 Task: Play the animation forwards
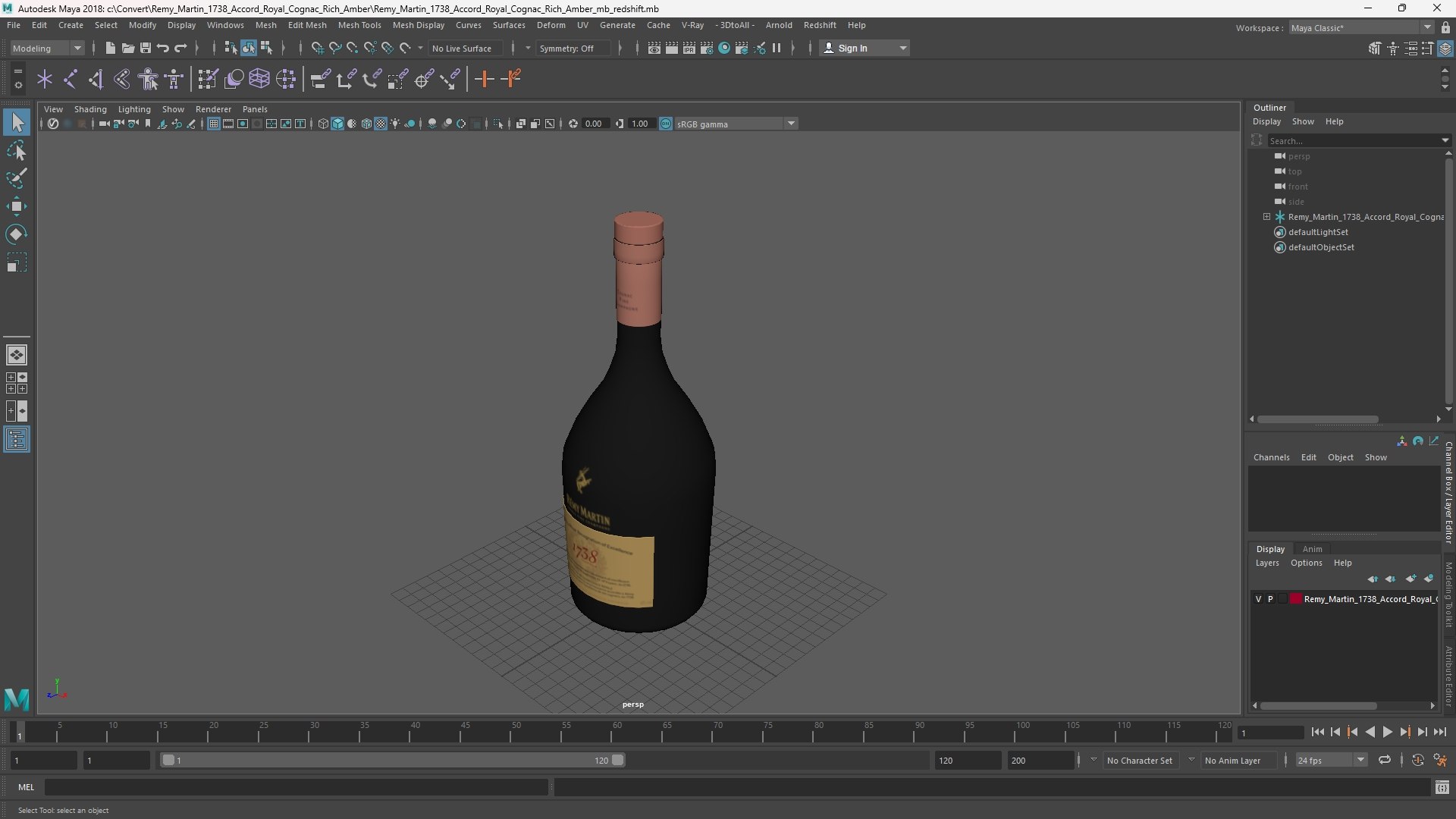click(1387, 732)
